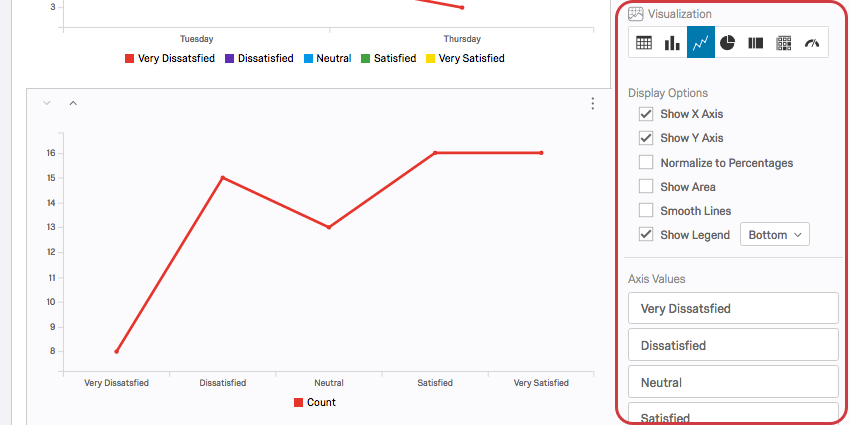Screen dimensions: 850x425
Task: Switch to bar chart visualization
Action: [672, 43]
